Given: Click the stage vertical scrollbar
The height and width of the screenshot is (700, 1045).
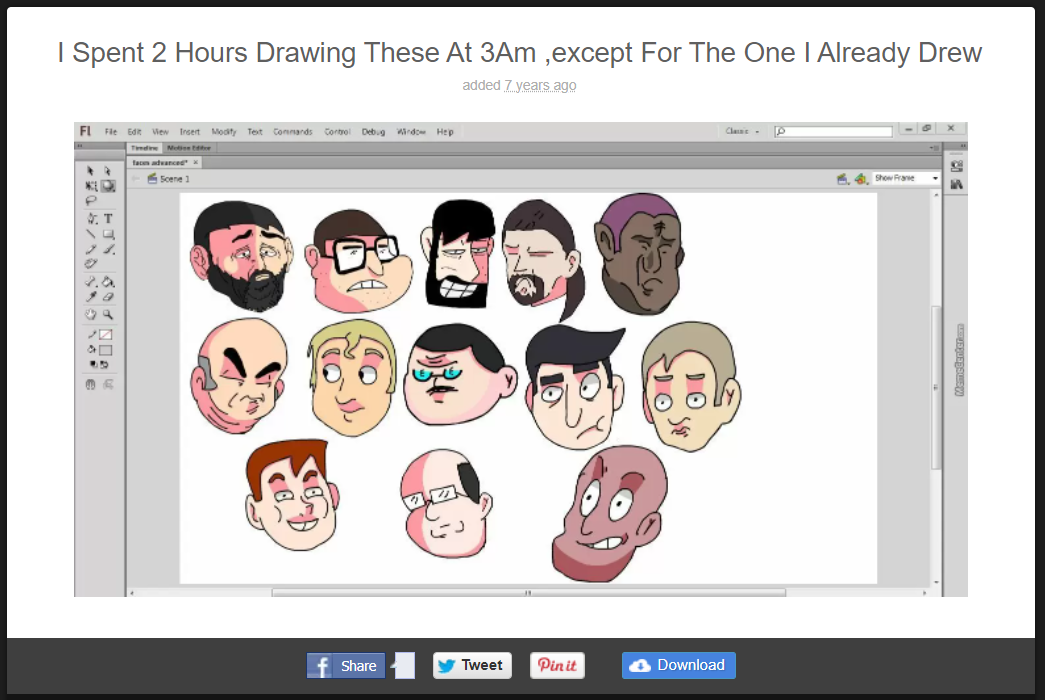Looking at the screenshot, I should tap(936, 387).
